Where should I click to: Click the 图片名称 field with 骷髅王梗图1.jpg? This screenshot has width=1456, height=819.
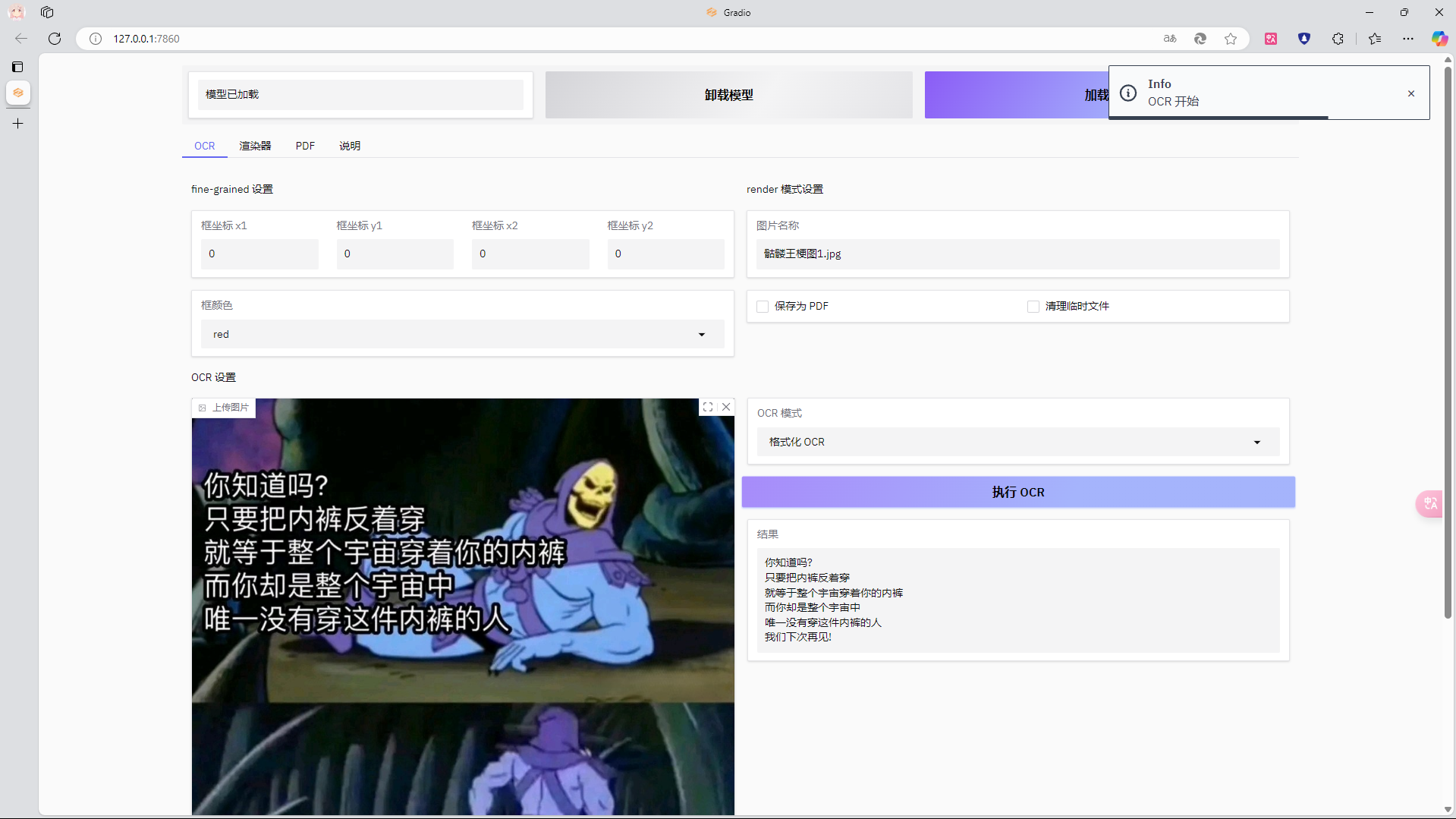[1017, 254]
